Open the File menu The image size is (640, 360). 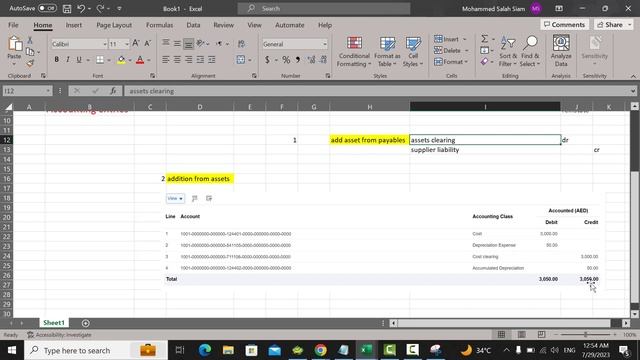pos(13,25)
